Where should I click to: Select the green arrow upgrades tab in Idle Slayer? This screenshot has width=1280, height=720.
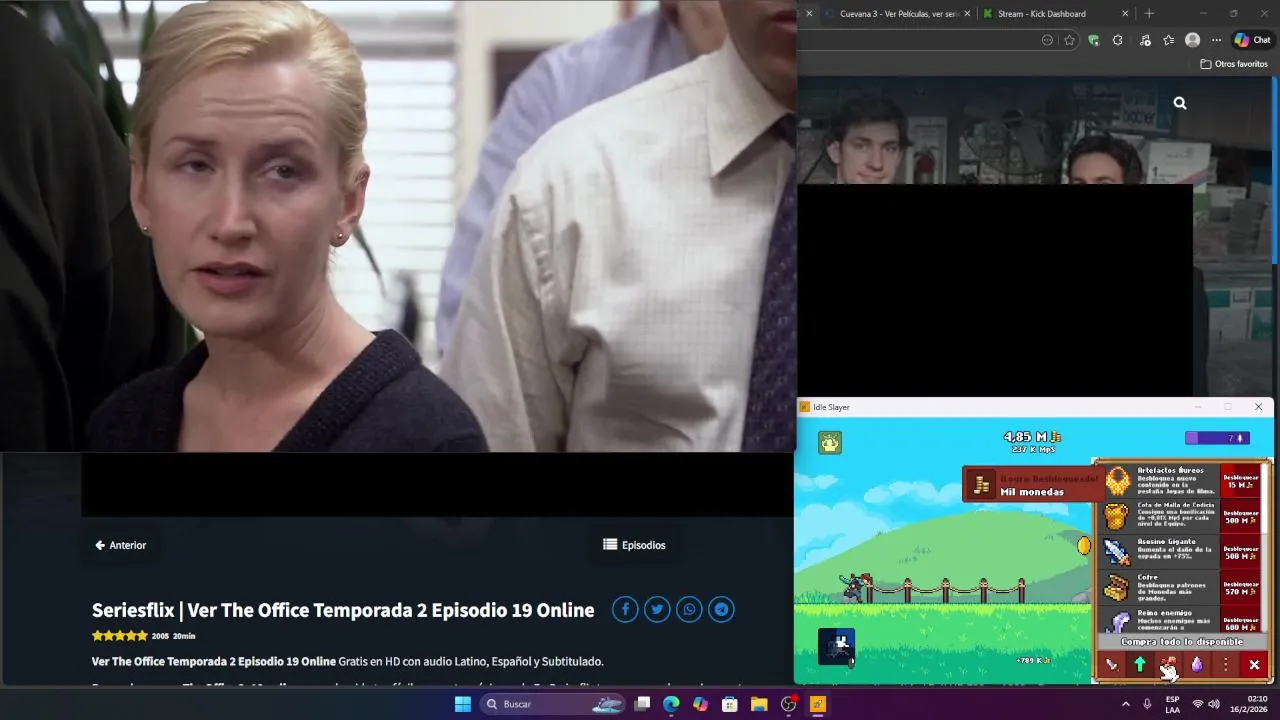click(x=1139, y=665)
